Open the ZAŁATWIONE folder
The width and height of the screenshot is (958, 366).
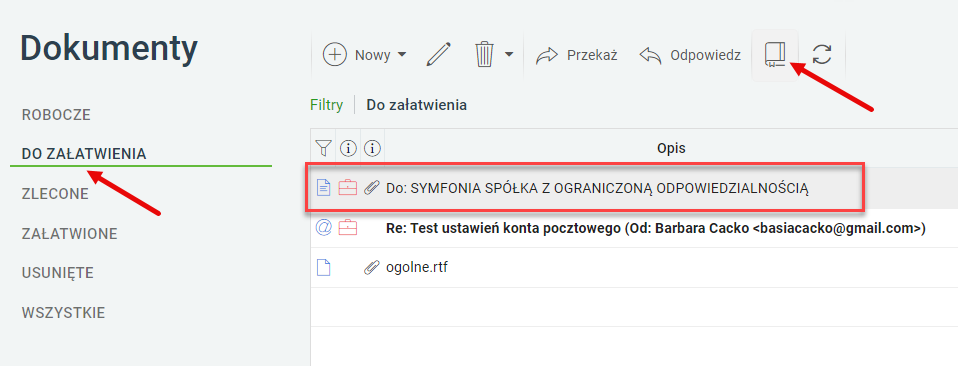click(70, 234)
